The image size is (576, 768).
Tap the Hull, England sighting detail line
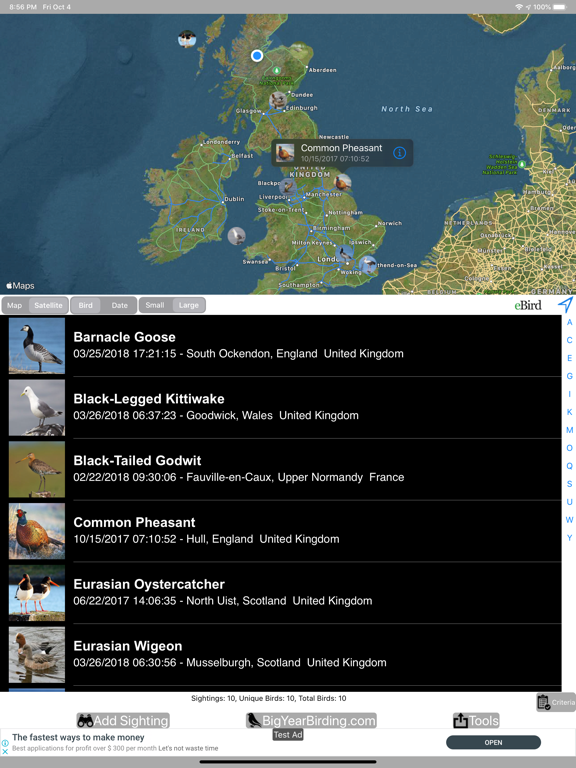coord(206,539)
